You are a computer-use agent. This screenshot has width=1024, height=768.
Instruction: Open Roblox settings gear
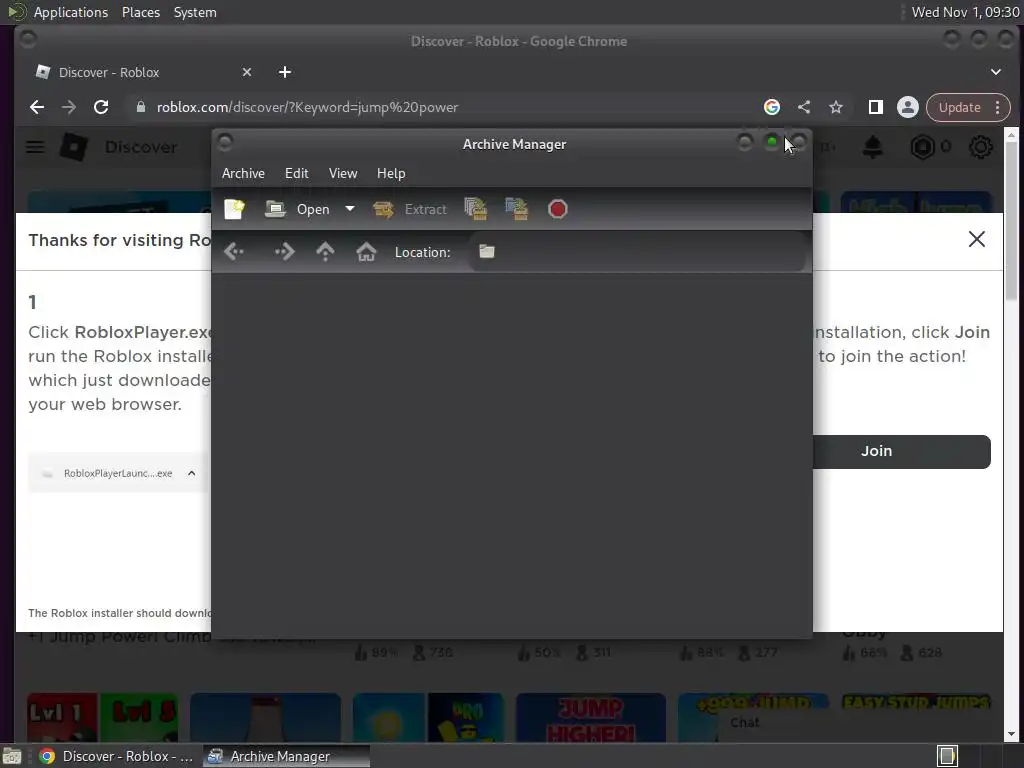pyautogui.click(x=980, y=147)
